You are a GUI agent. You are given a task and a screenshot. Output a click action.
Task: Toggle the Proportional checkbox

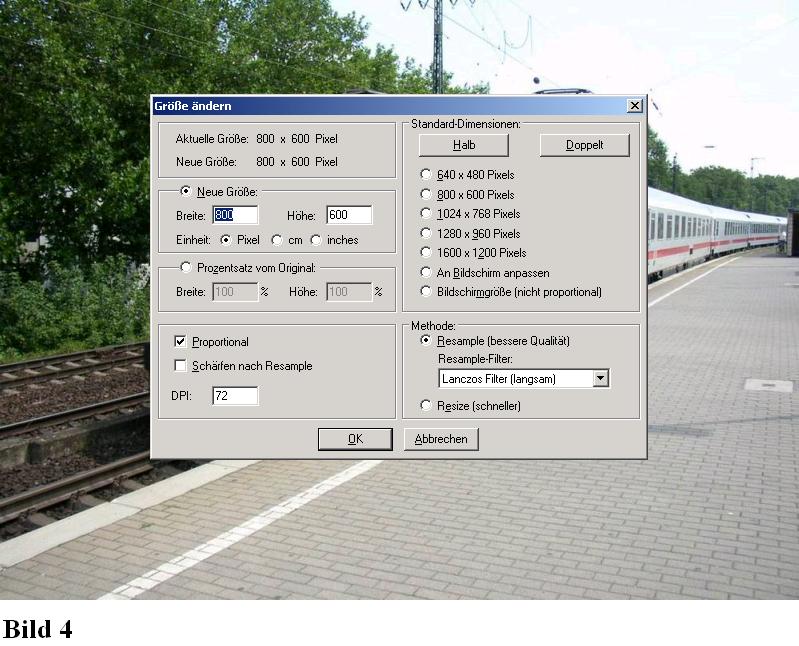click(181, 342)
